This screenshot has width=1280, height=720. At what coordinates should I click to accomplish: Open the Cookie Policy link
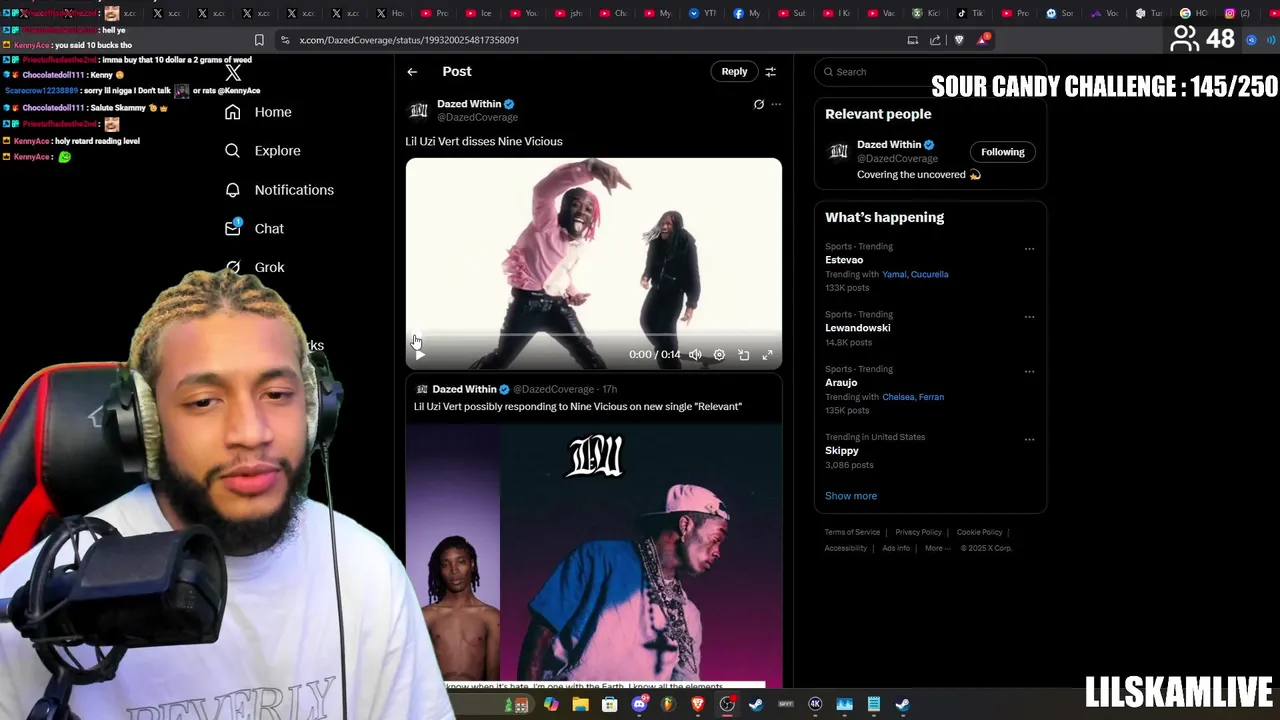[x=979, y=532]
